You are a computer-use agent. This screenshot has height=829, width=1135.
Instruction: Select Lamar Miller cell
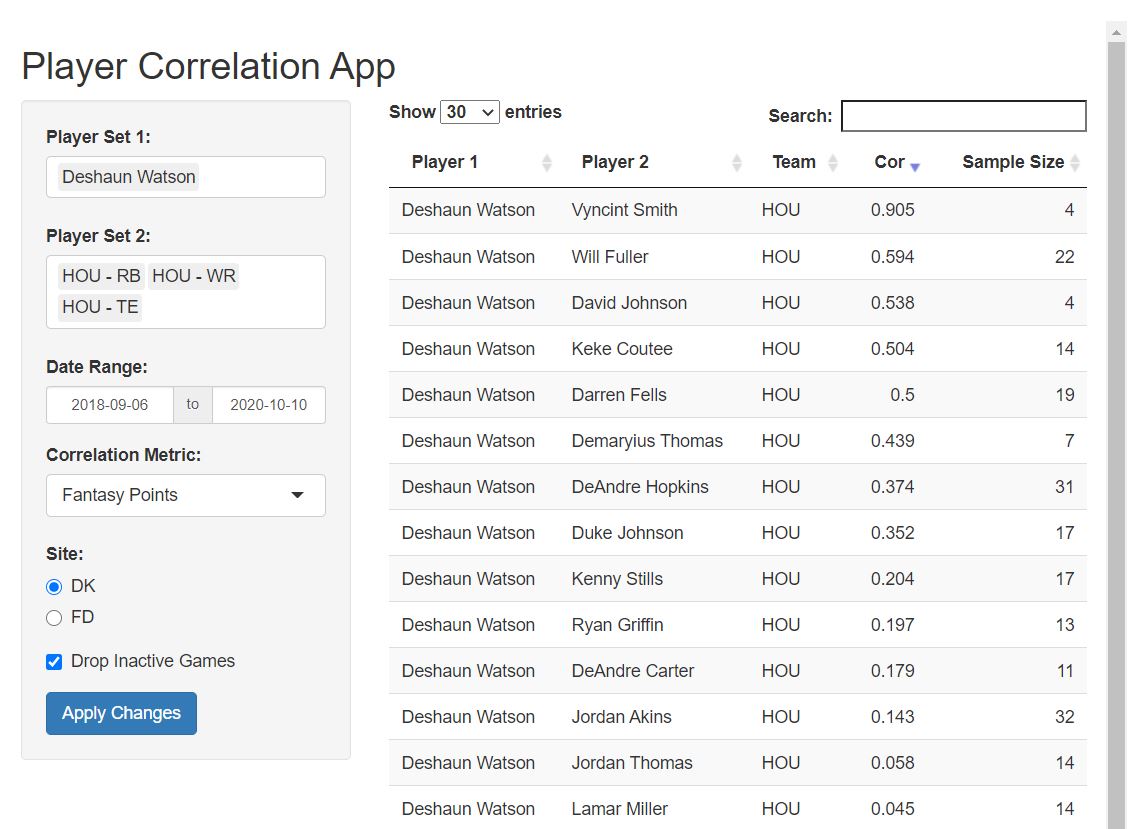620,809
